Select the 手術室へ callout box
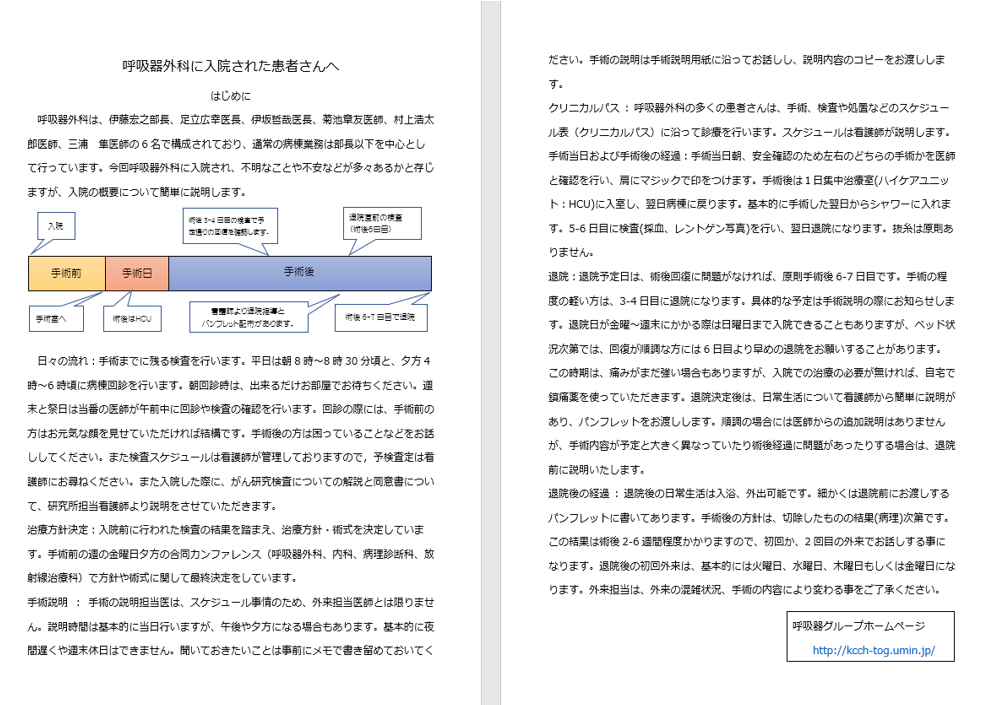Screen dimensions: 983x705 pyautogui.click(x=52, y=318)
